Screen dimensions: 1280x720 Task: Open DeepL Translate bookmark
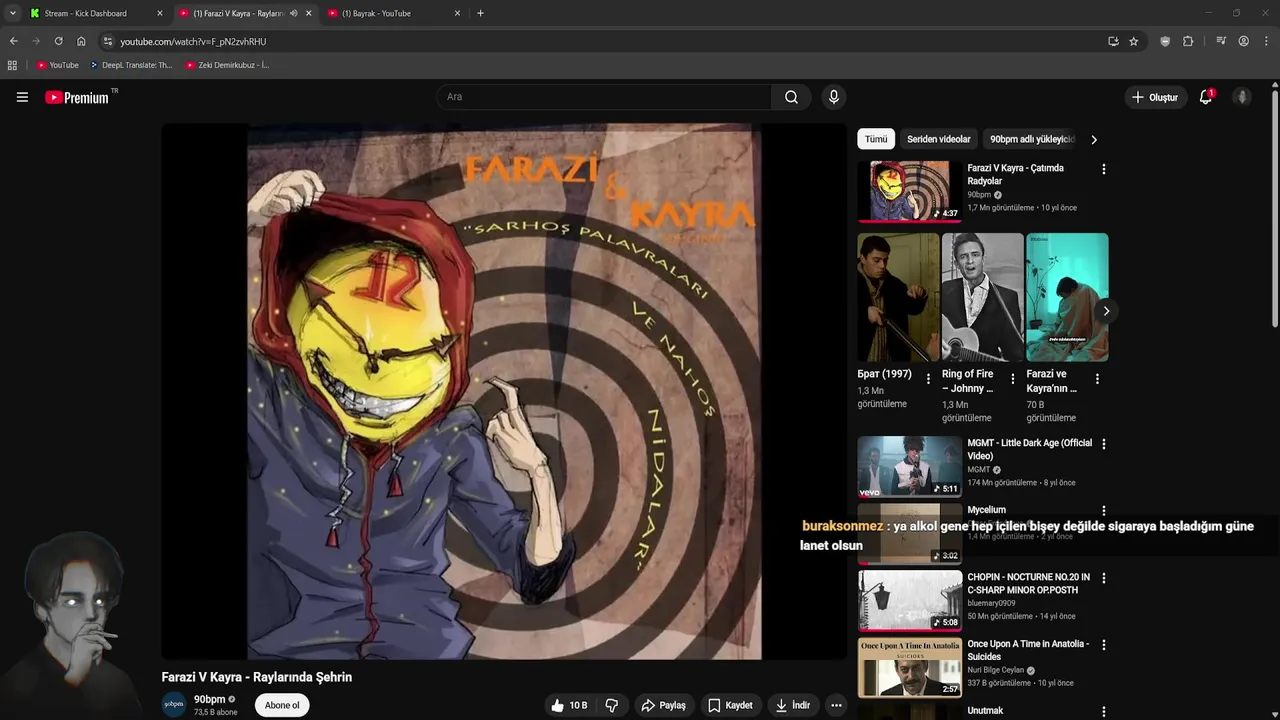(x=131, y=65)
